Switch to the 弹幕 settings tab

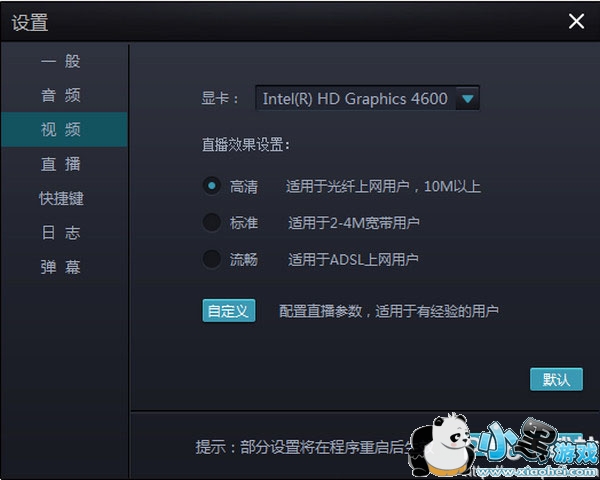62,267
